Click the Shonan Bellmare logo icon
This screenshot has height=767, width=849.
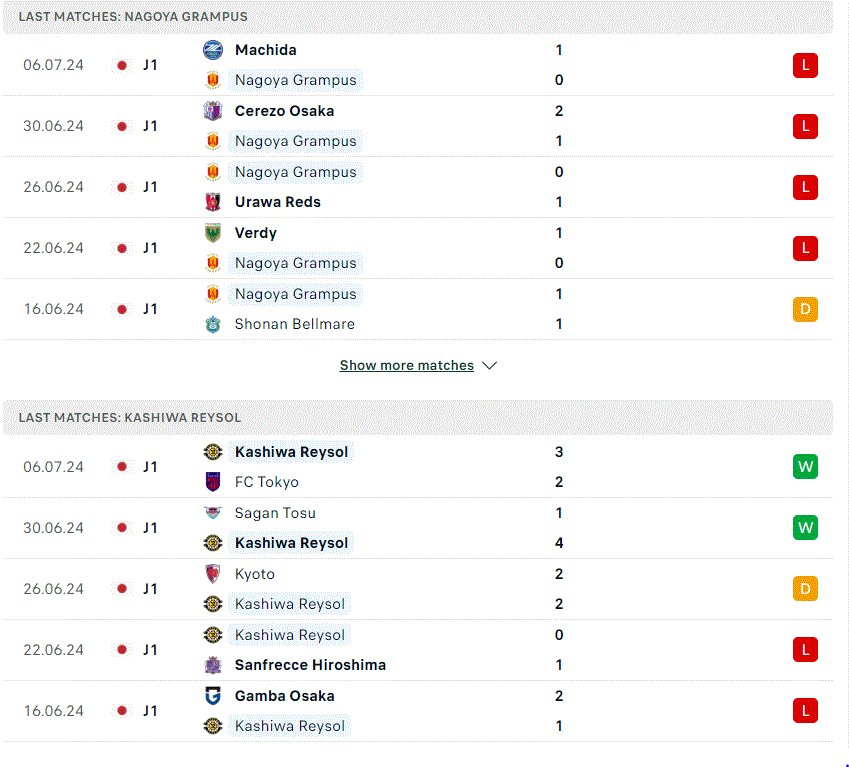click(212, 324)
